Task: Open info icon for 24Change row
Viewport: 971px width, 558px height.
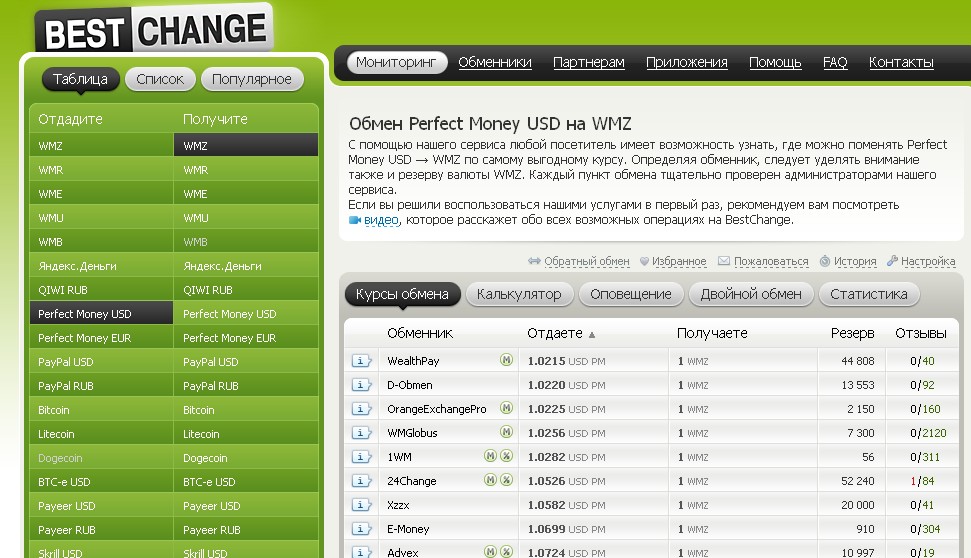Action: coord(361,481)
